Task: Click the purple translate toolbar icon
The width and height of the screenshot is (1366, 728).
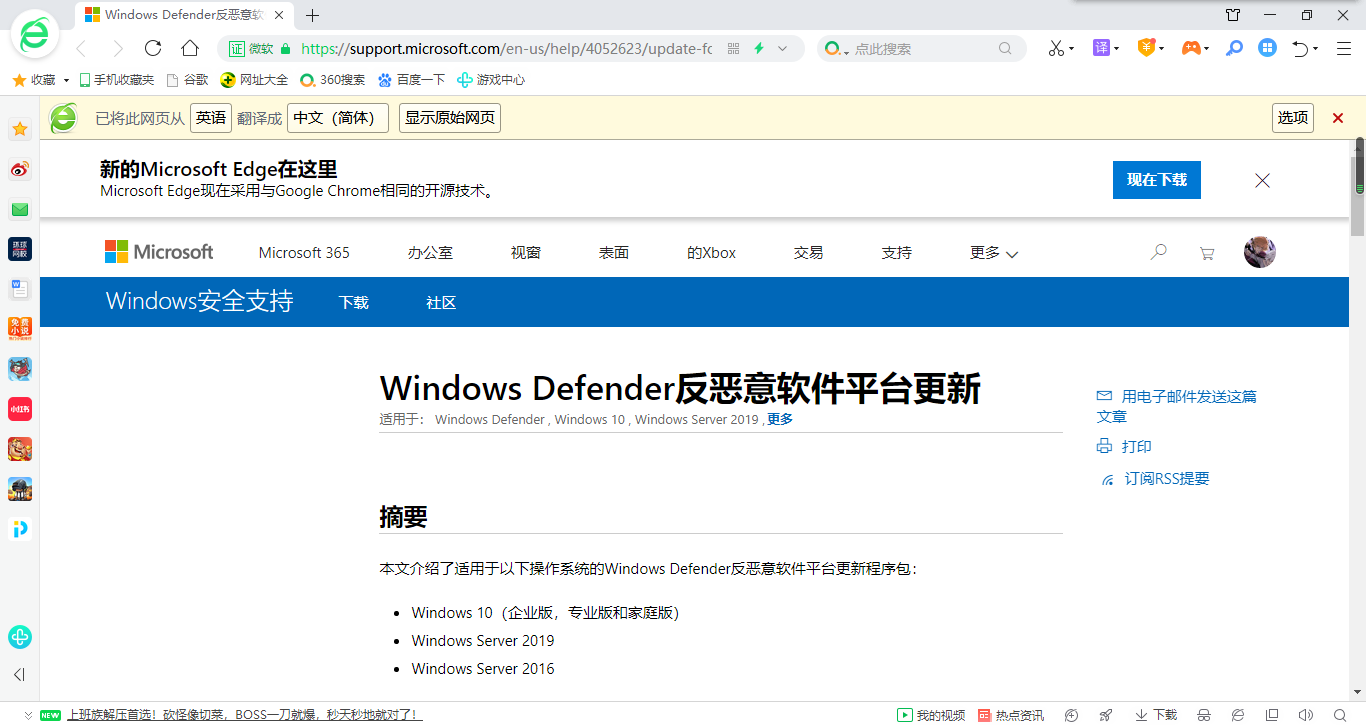Action: click(1101, 47)
